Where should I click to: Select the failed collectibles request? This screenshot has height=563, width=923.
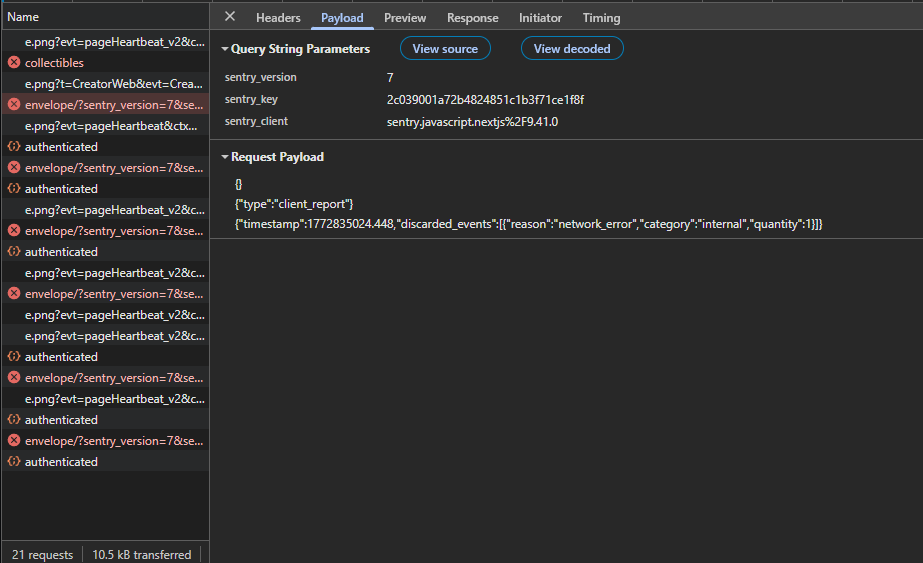(x=54, y=63)
